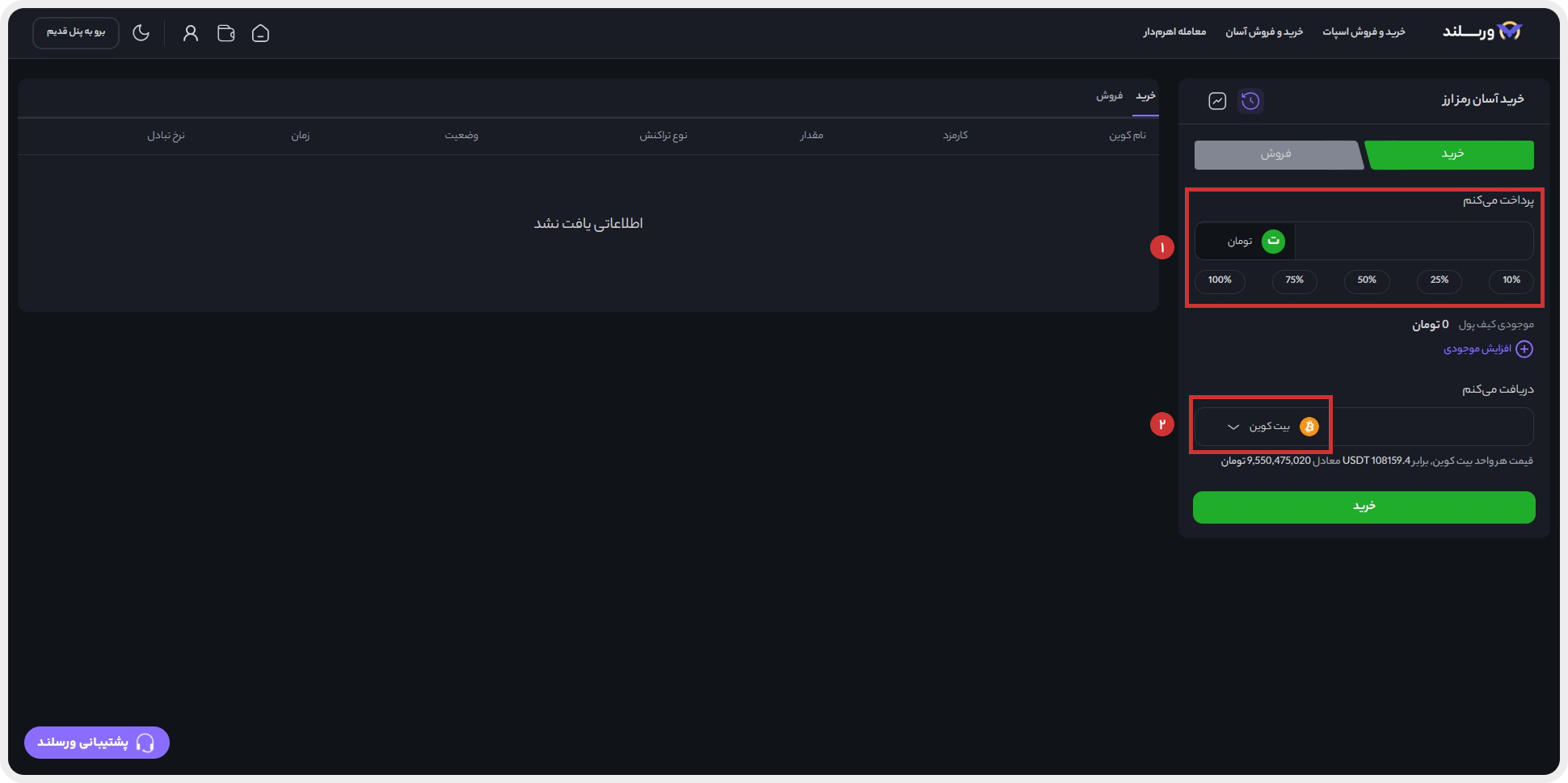Switch to the gray فروش sell toggle
The image size is (1568, 783).
[x=1276, y=154]
